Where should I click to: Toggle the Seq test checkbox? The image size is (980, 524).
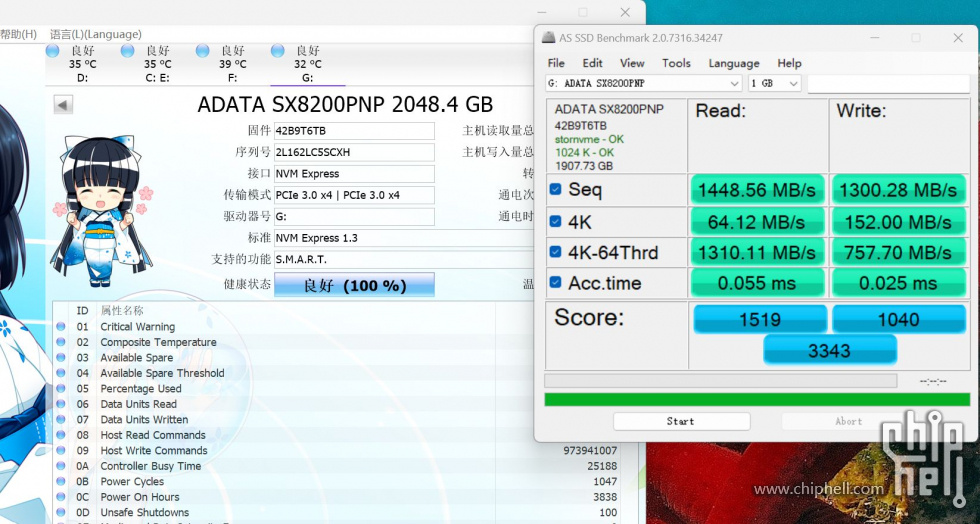(555, 189)
